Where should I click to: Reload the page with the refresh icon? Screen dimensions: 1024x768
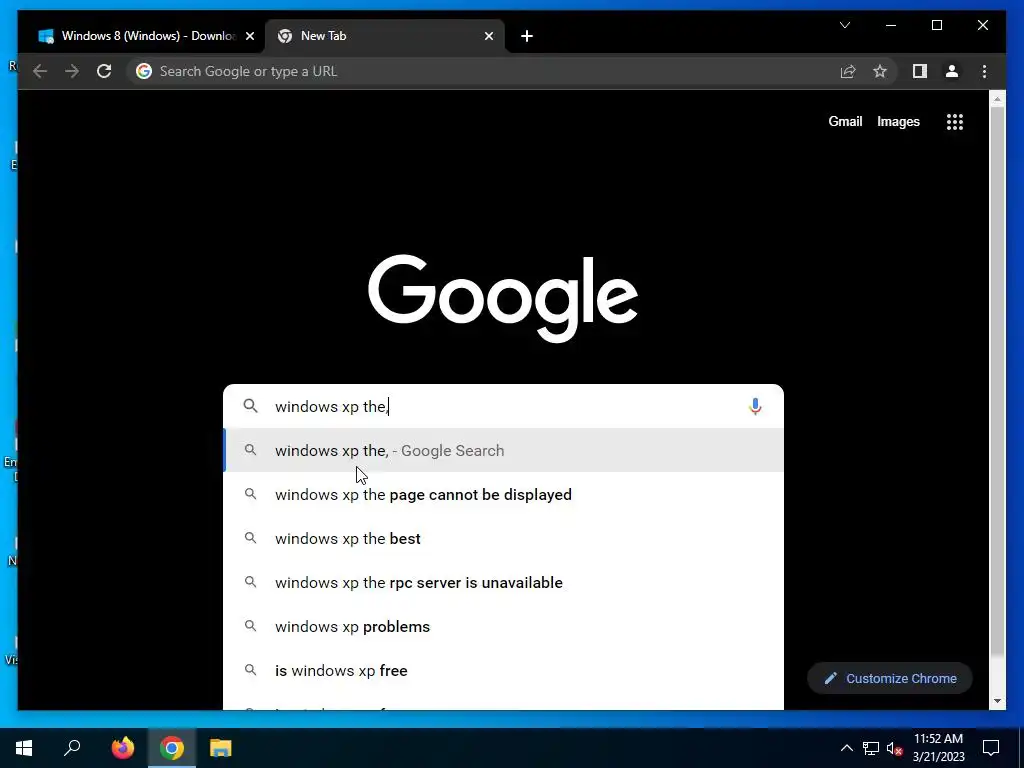click(104, 71)
